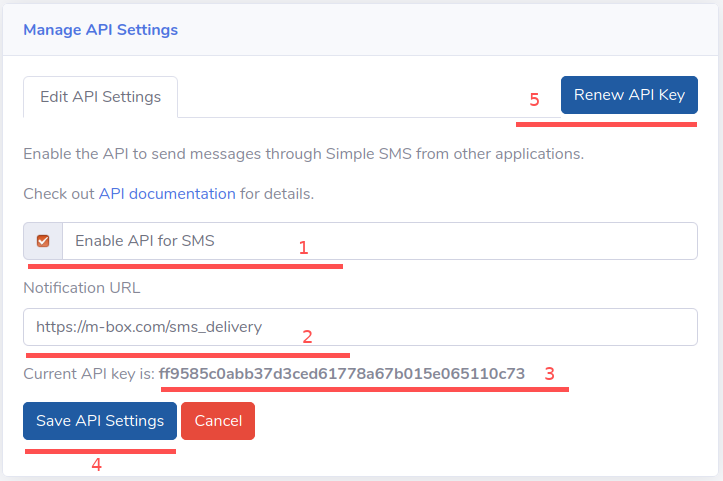
Task: Click the red annotation number 3
Action: coord(549,374)
